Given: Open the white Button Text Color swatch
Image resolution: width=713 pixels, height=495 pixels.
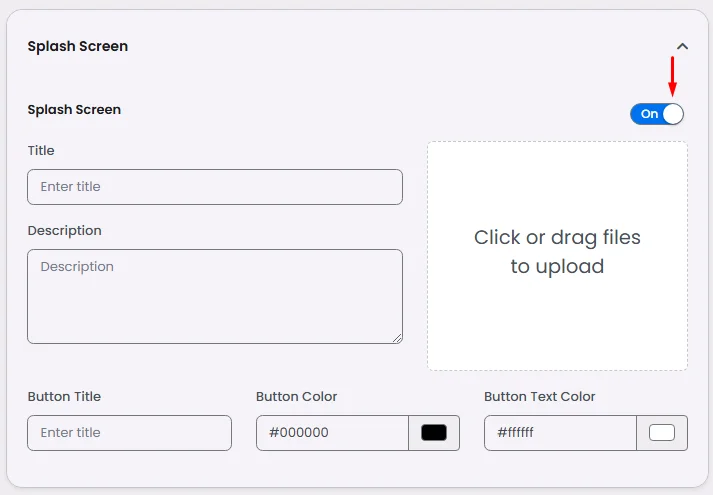Looking at the screenshot, I should coord(662,433).
